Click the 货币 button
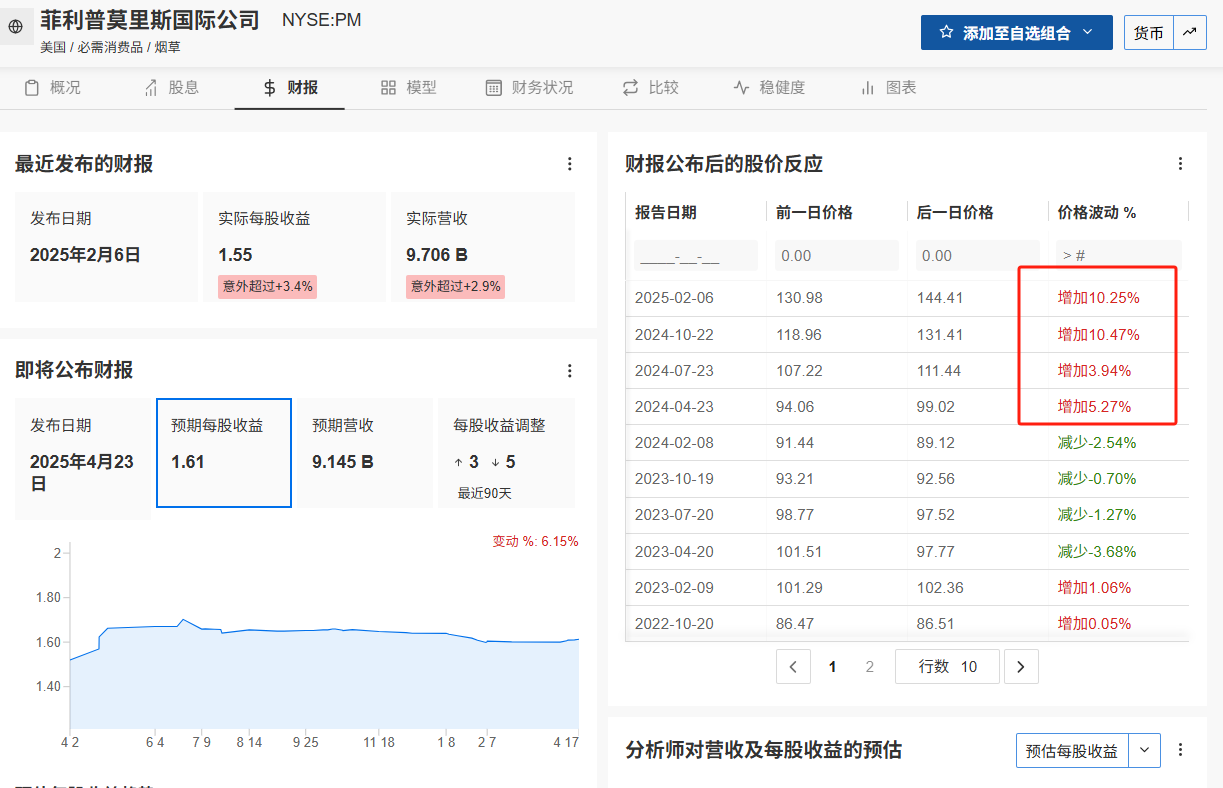 pos(1148,32)
